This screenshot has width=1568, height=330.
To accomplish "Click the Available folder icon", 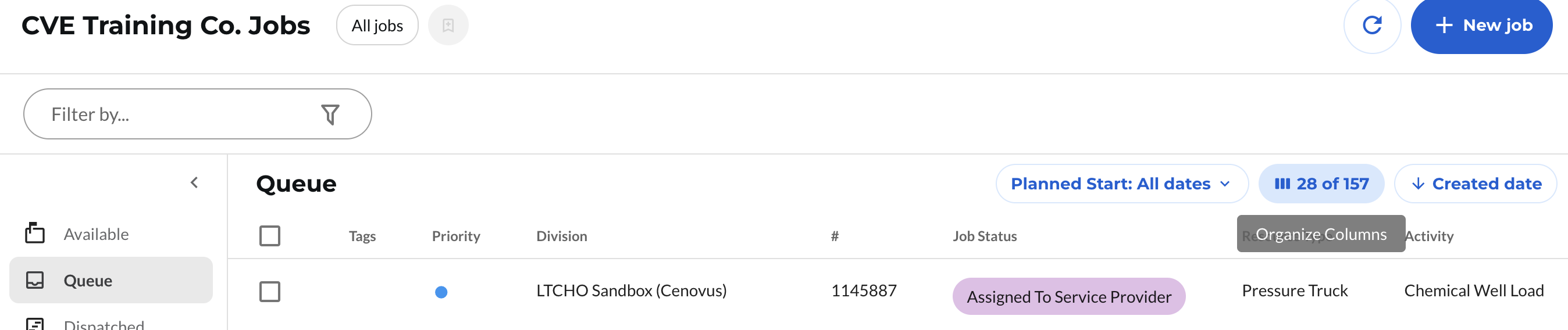I will tap(35, 234).
